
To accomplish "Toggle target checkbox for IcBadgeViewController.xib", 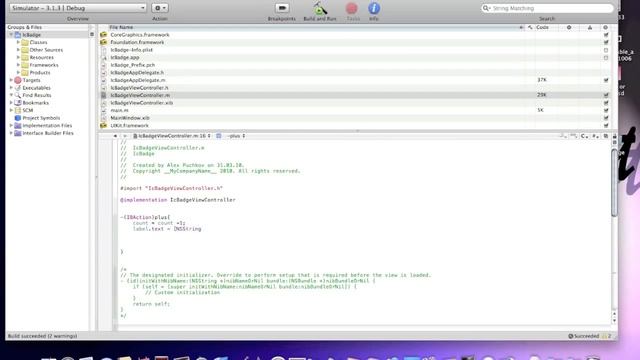I will tap(606, 103).
